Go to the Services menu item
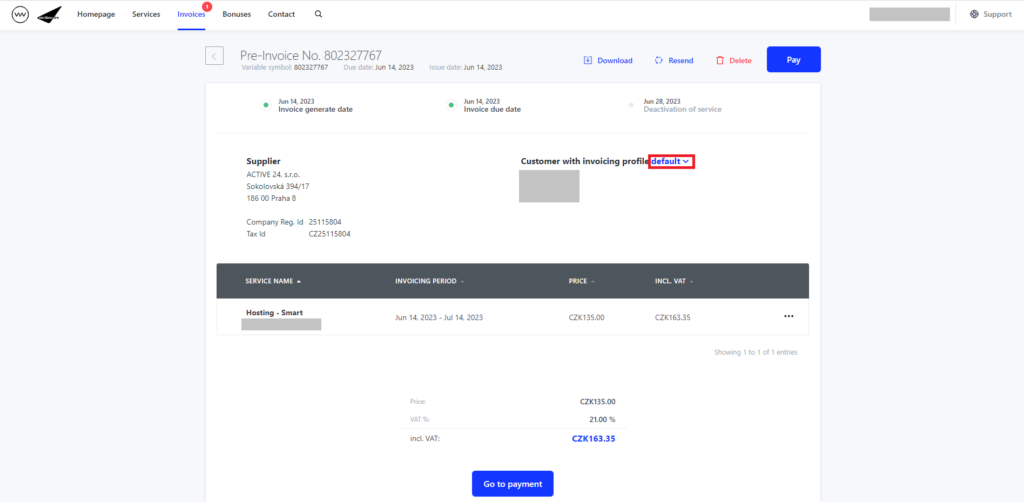 146,15
